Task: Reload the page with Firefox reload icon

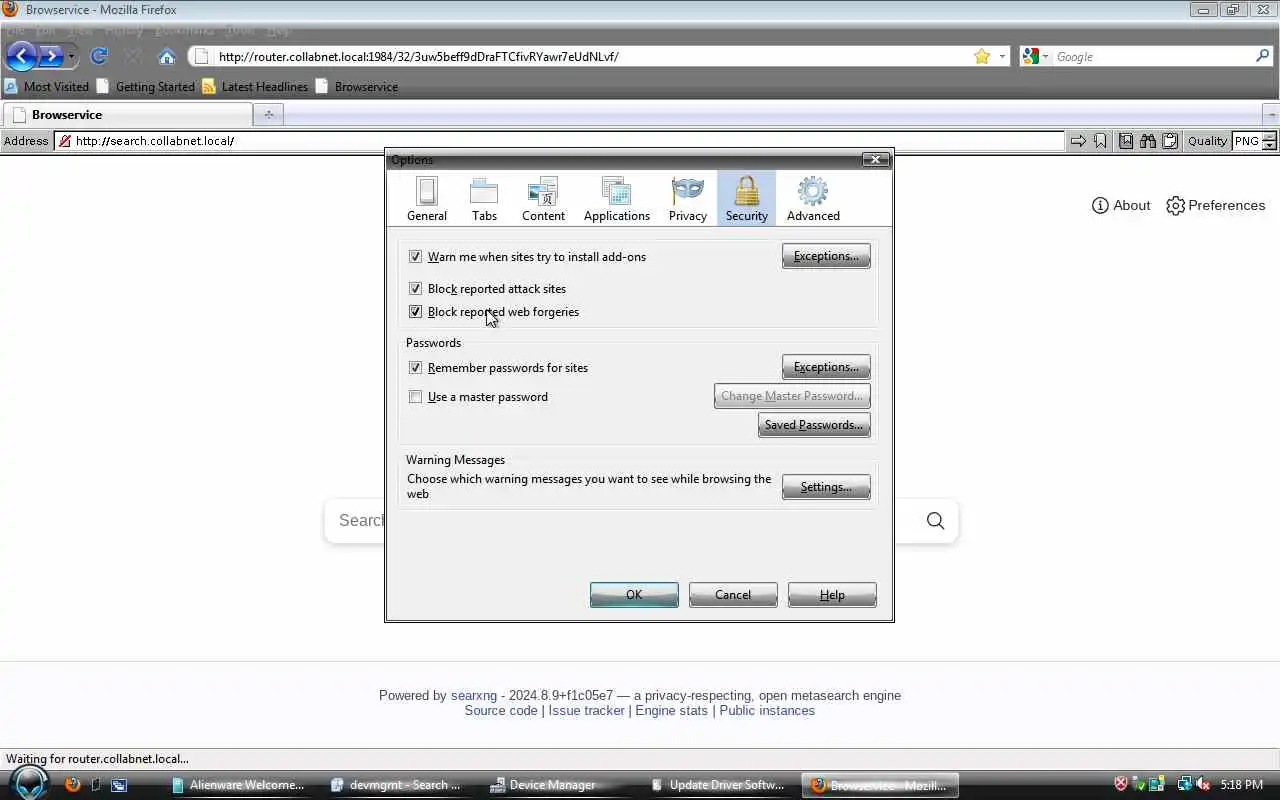Action: click(x=99, y=56)
